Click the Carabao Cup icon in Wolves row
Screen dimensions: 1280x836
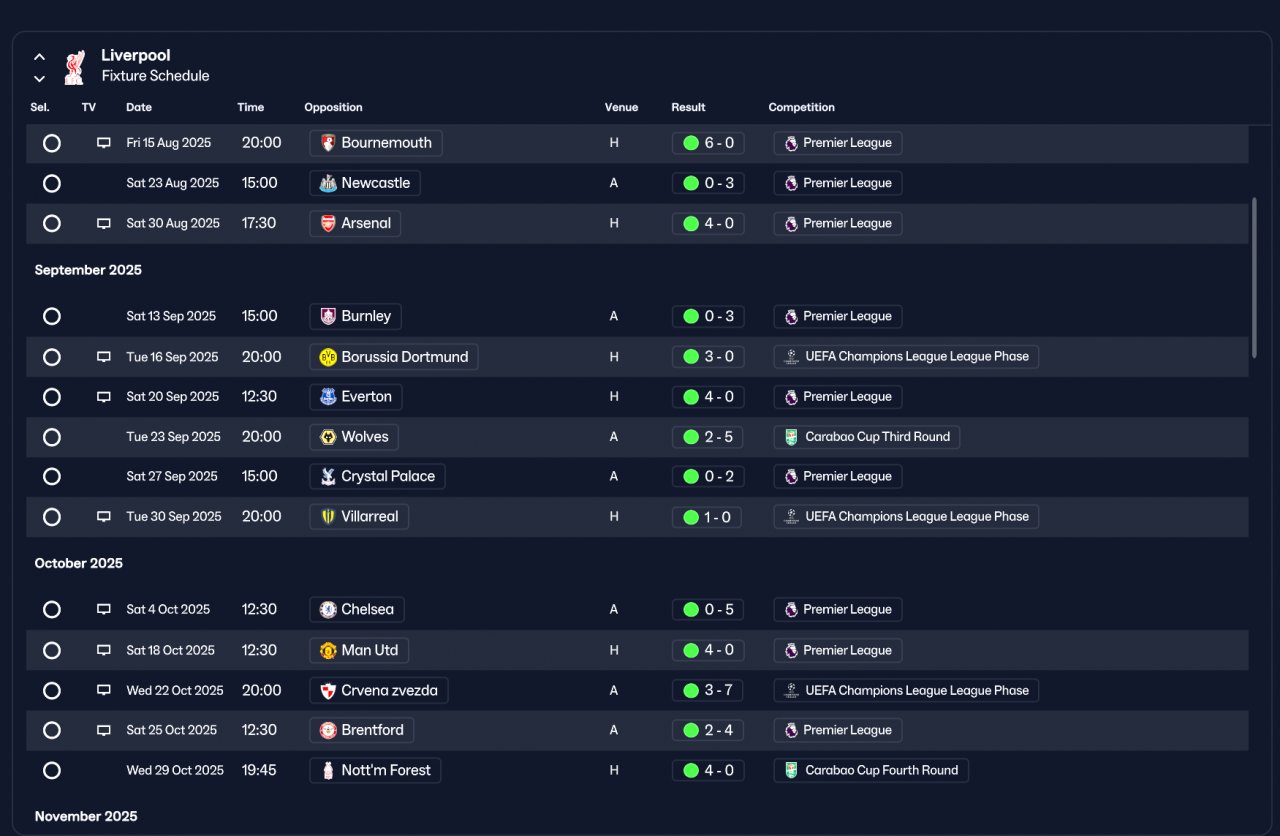click(791, 437)
